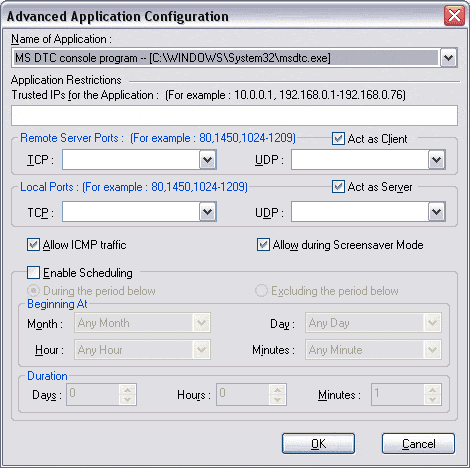Expand the Remote Server Ports TCP dropdown arrow
Viewport: 470px width, 468px height.
pos(208,160)
